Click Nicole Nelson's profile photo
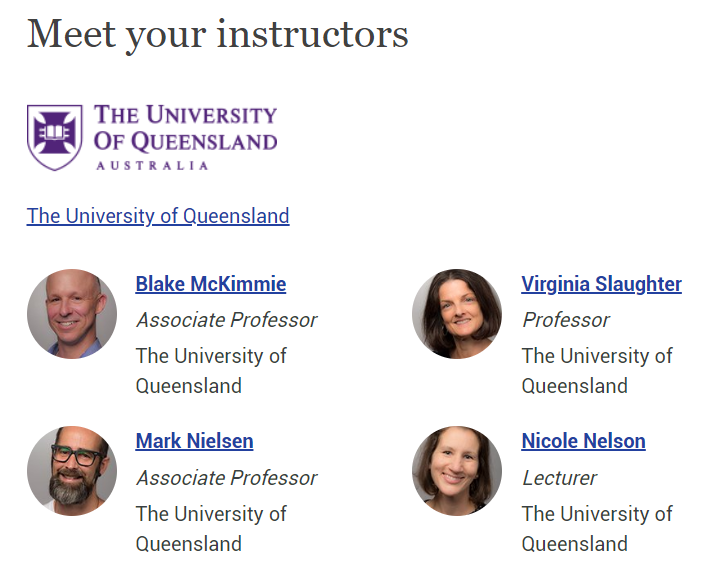This screenshot has height=566, width=725. coord(457,471)
